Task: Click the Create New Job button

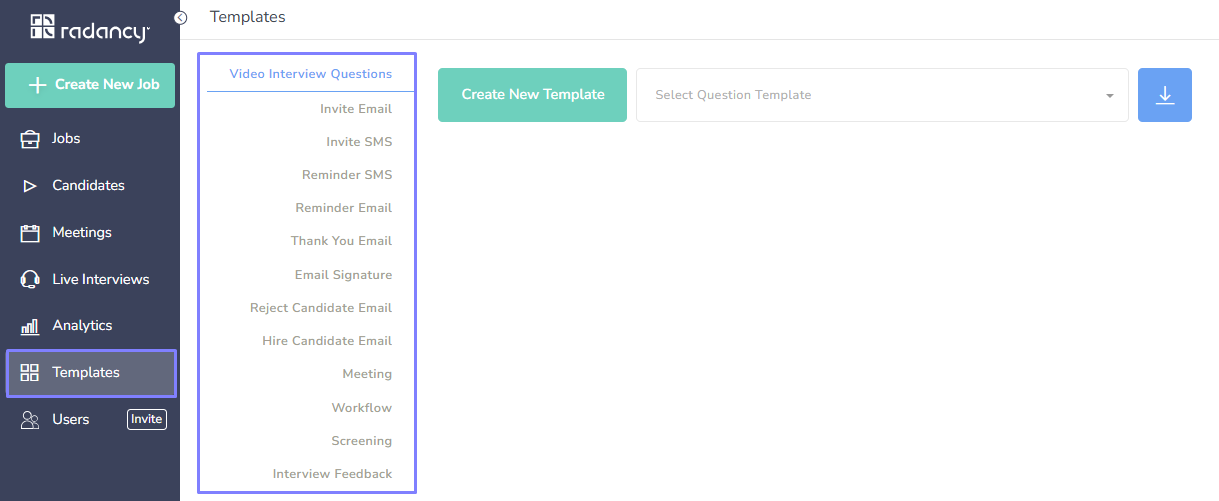Action: 90,85
